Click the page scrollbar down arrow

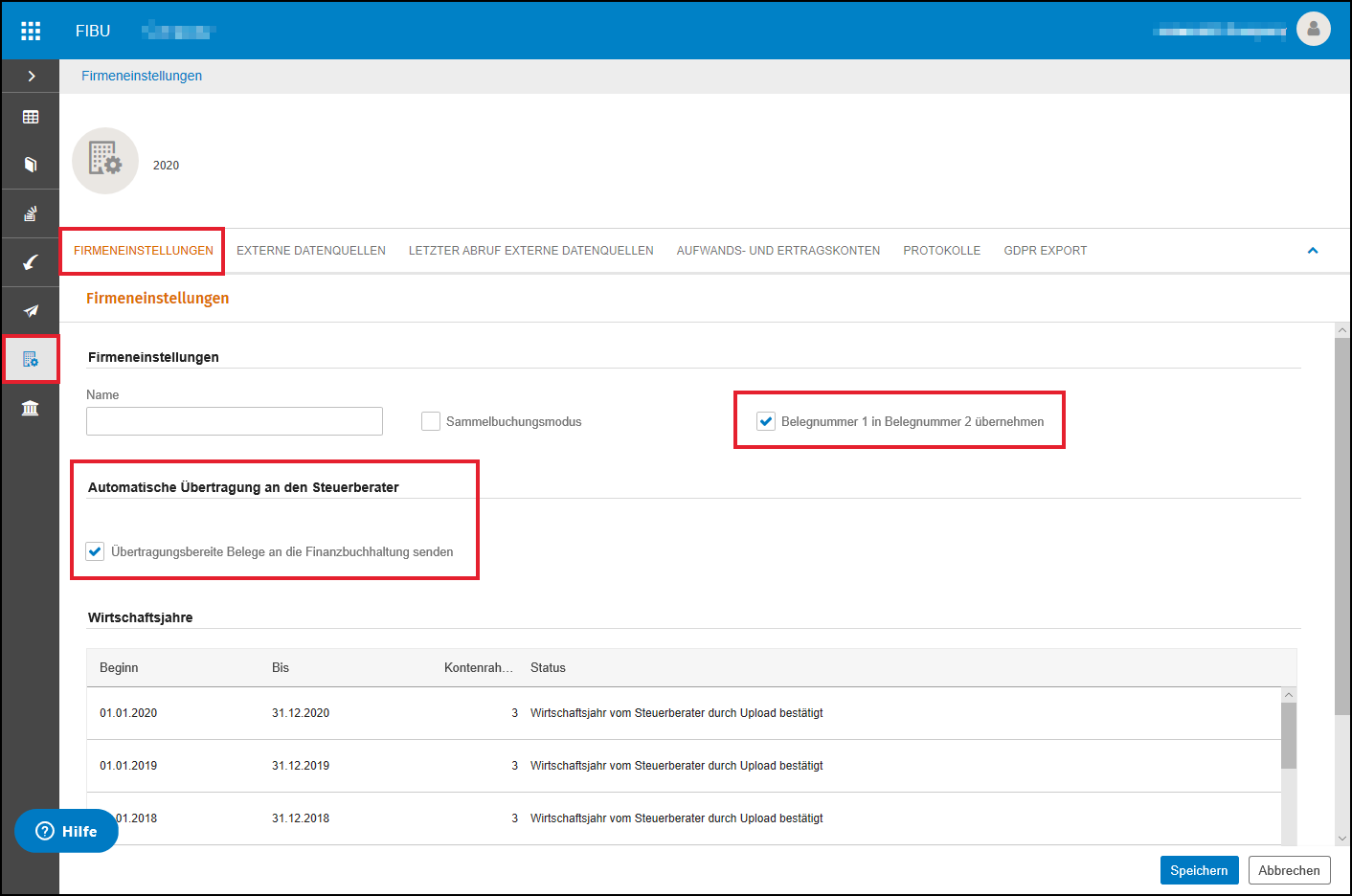point(1342,839)
